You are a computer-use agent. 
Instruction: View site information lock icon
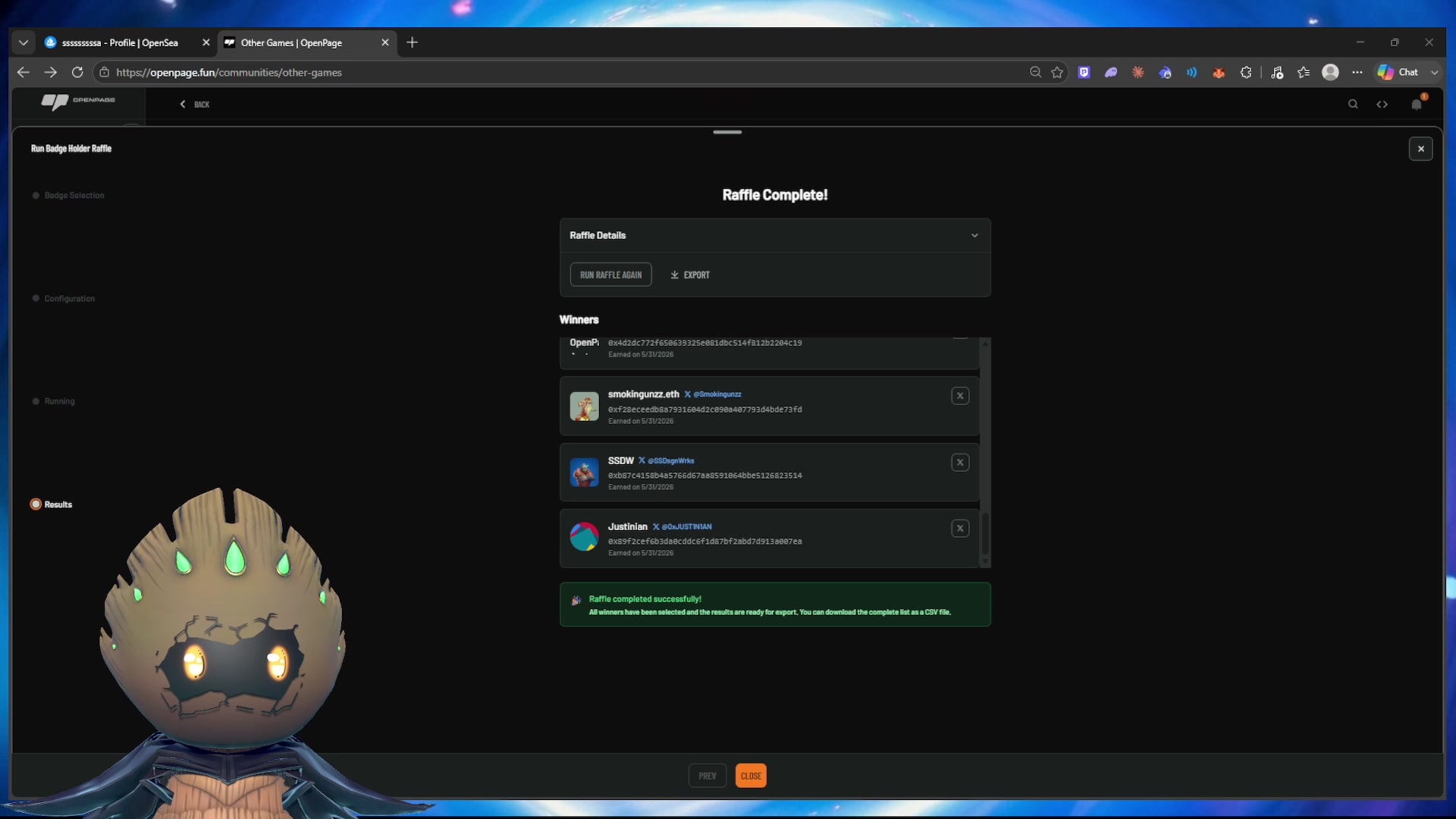tap(105, 73)
